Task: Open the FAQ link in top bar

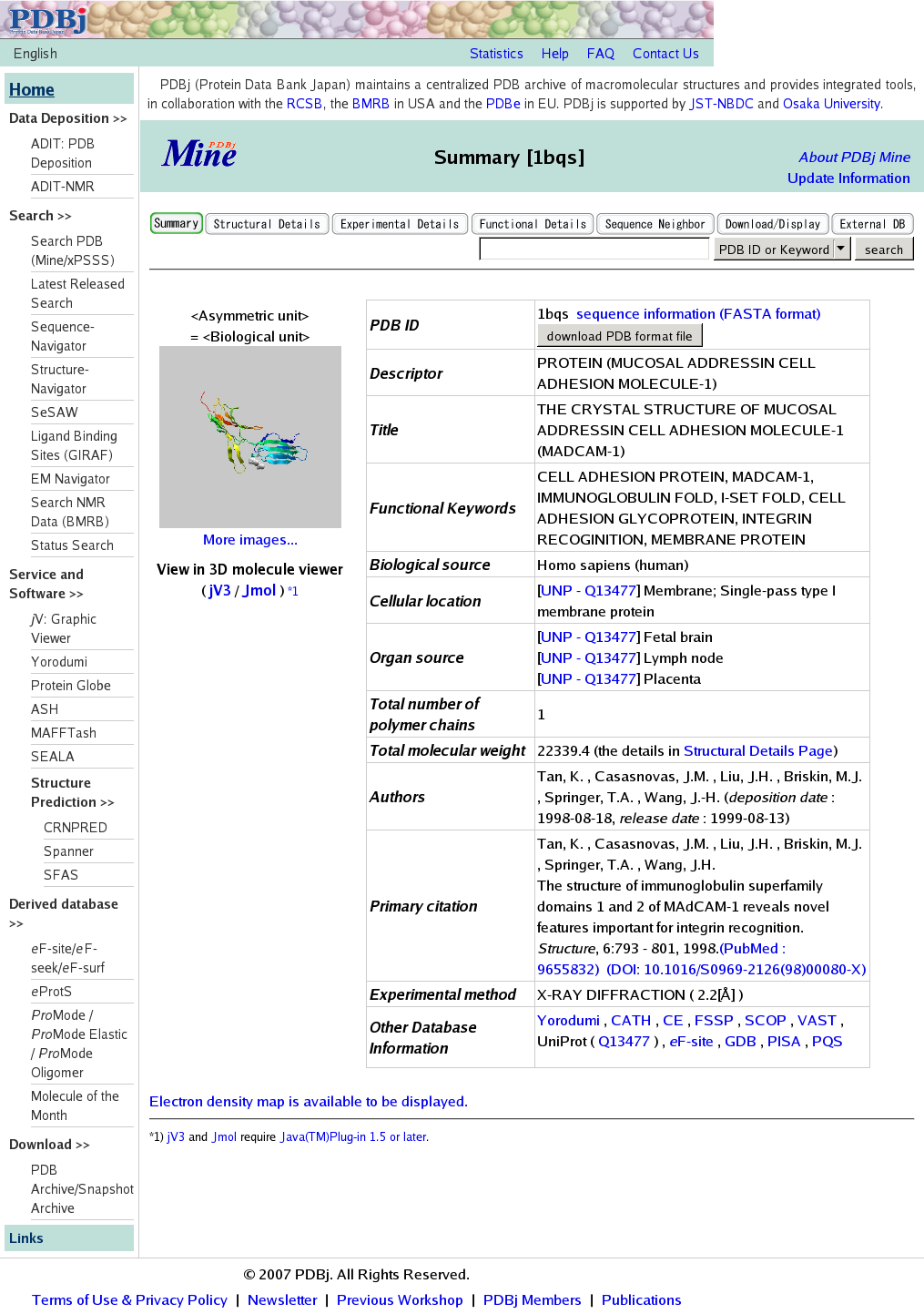Action: click(600, 54)
